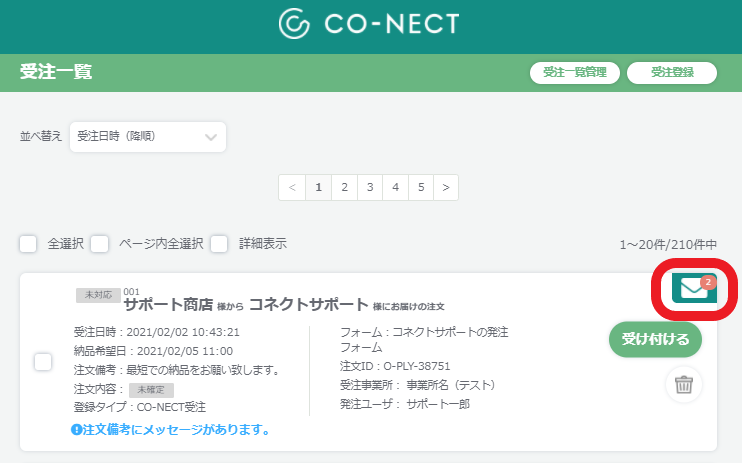This screenshot has height=463, width=742.
Task: Click the コネクトサポート delivery name
Action: pos(309,304)
